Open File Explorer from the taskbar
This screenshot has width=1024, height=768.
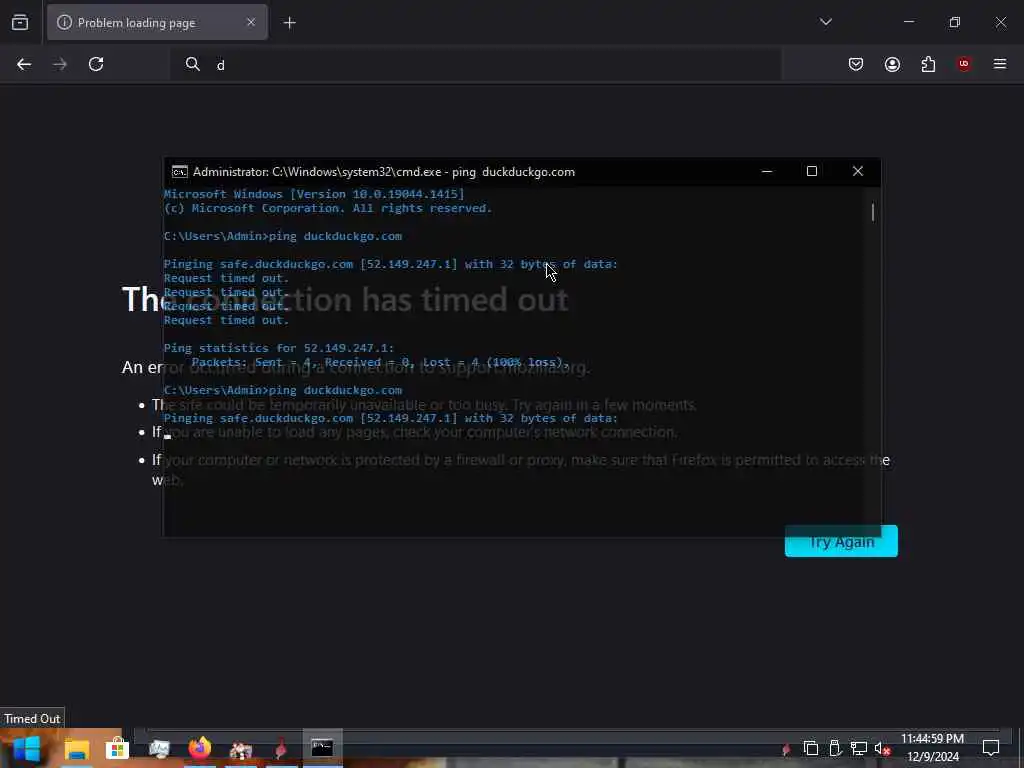[x=76, y=748]
